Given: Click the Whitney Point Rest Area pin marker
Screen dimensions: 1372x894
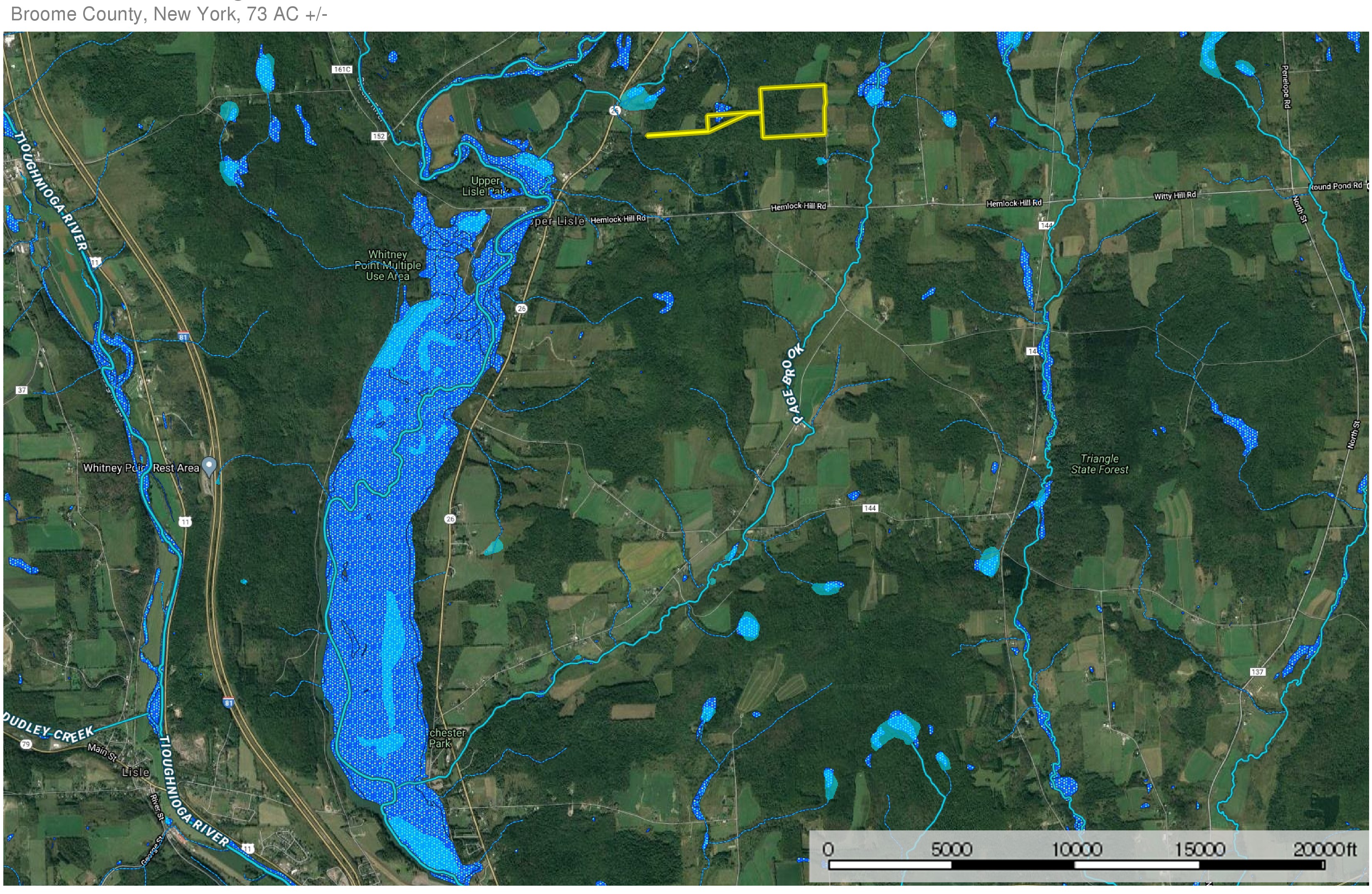Looking at the screenshot, I should coord(209,466).
